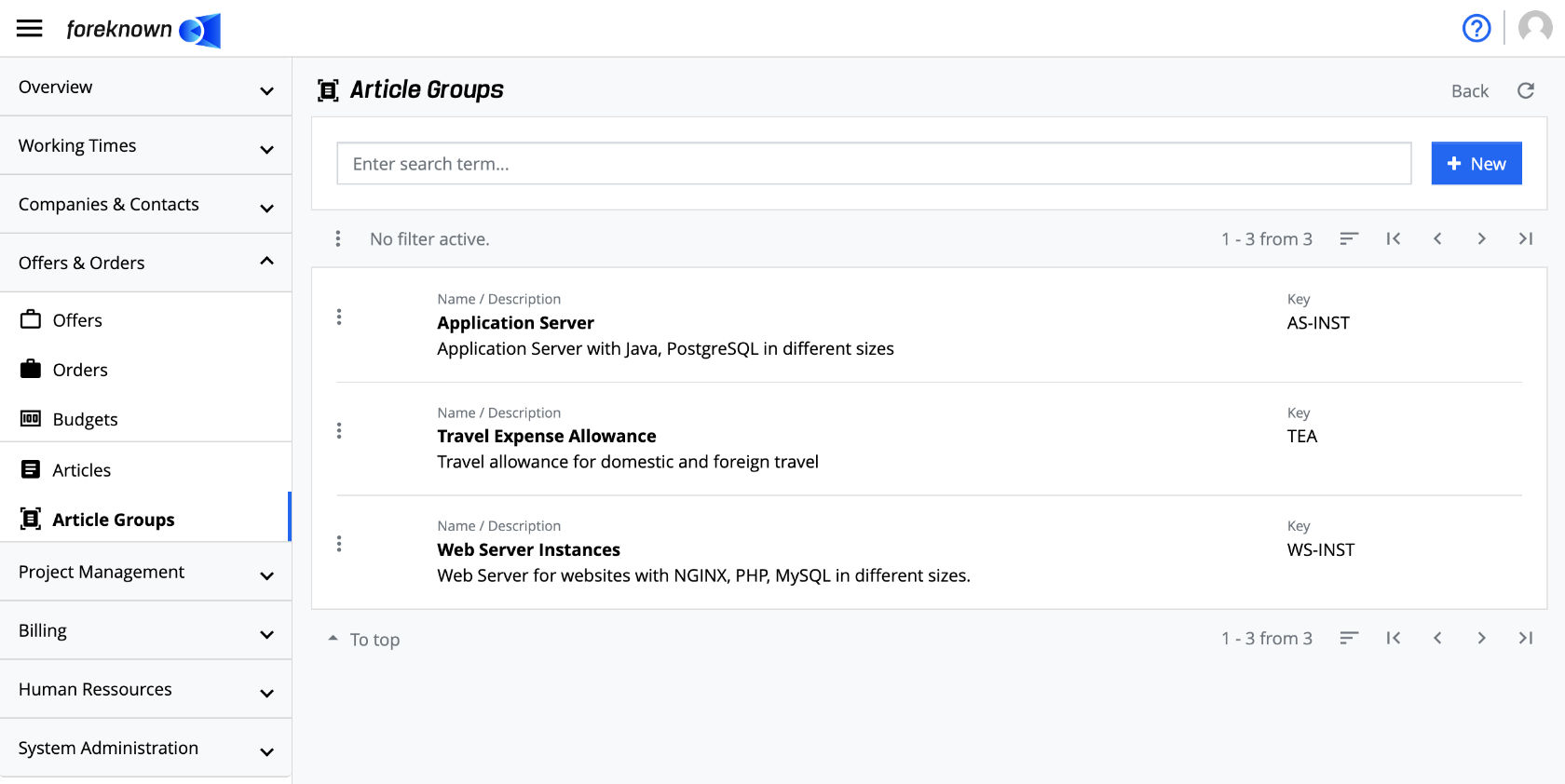The width and height of the screenshot is (1565, 784).
Task: Click the Orders filled briefcase icon
Action: (31, 369)
